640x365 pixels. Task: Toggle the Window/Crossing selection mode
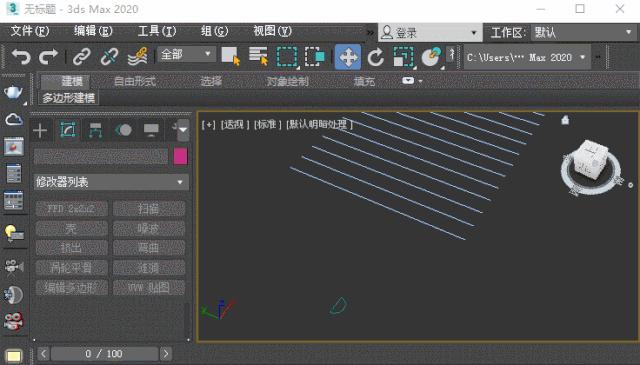[x=315, y=57]
